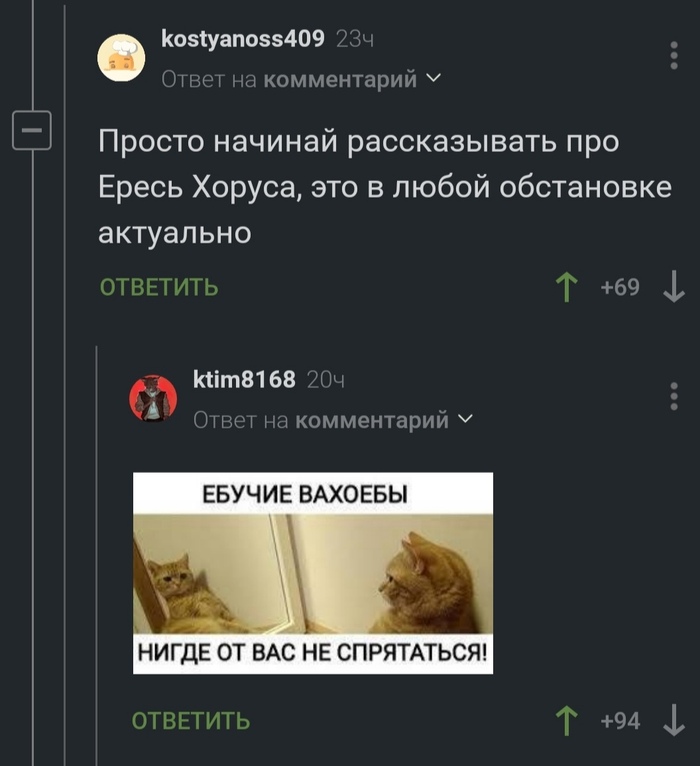700x766 pixels.
Task: Open ktim8168 username profile link
Action: [244, 380]
